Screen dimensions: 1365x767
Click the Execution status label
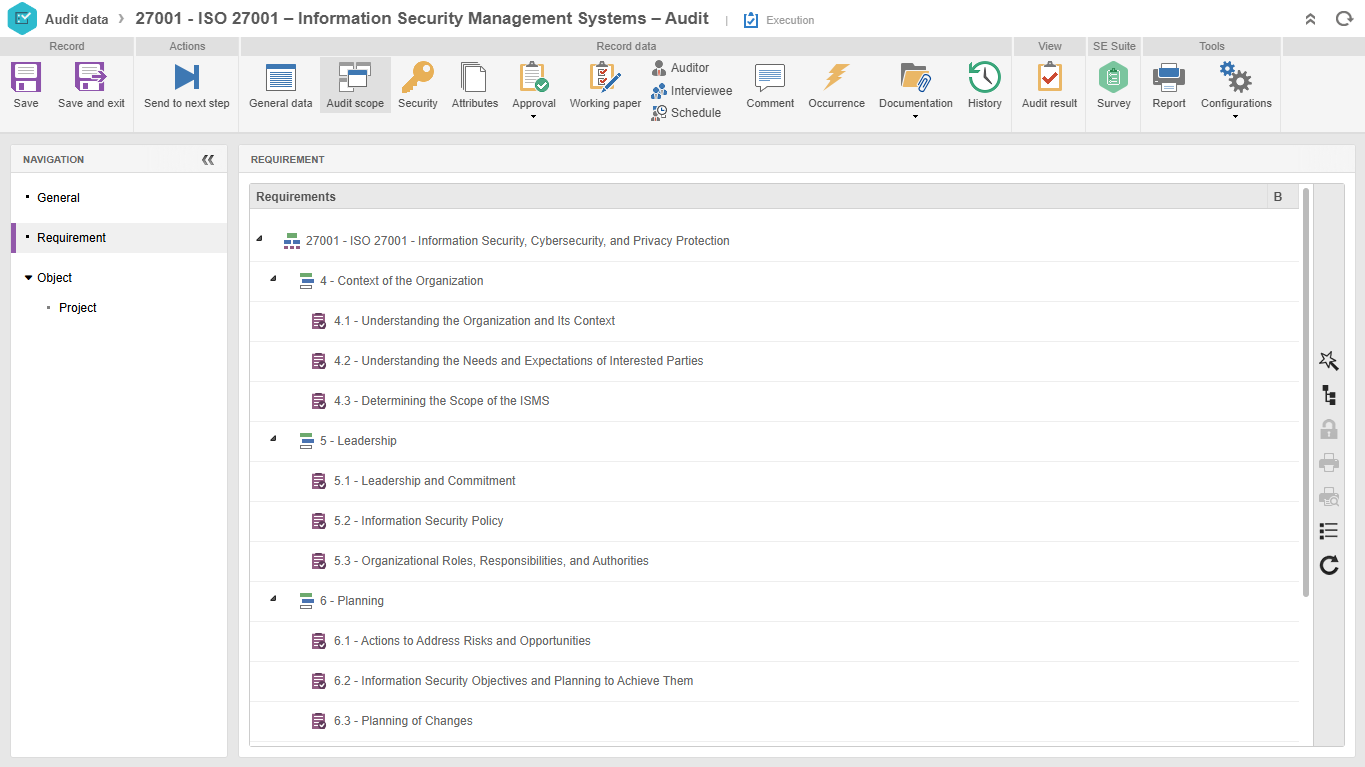(x=790, y=20)
